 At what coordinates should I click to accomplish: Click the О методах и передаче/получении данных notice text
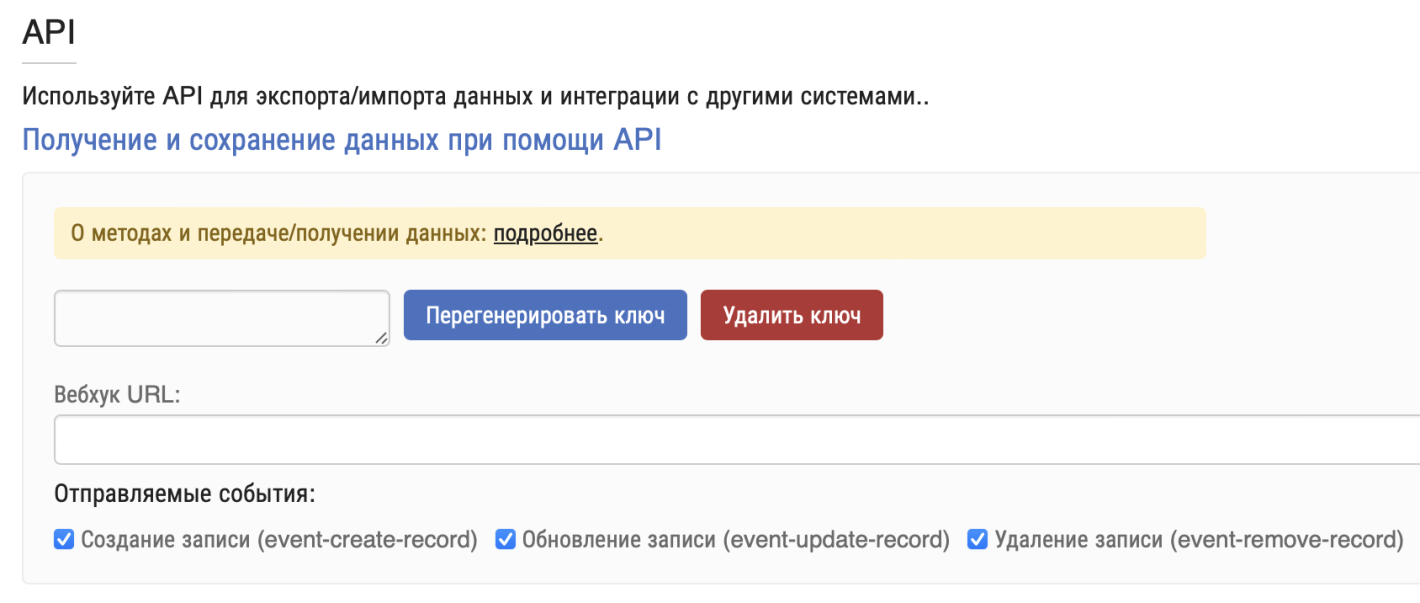point(278,234)
